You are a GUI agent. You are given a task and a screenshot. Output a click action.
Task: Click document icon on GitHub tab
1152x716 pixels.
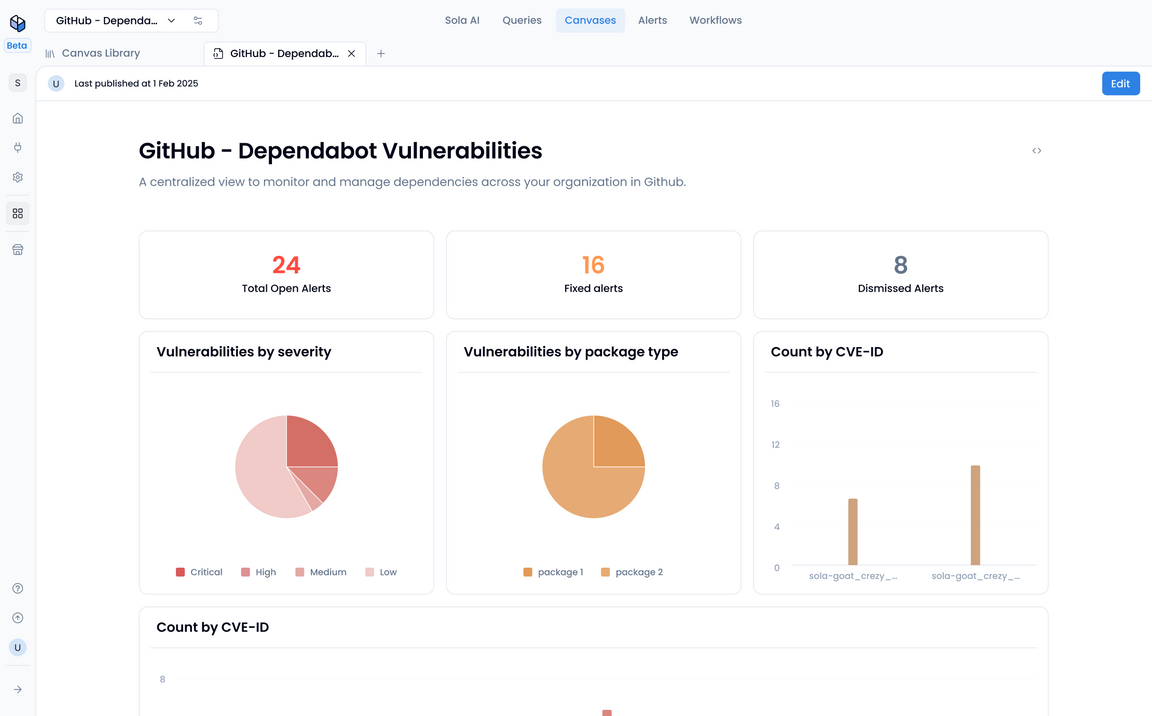[218, 54]
